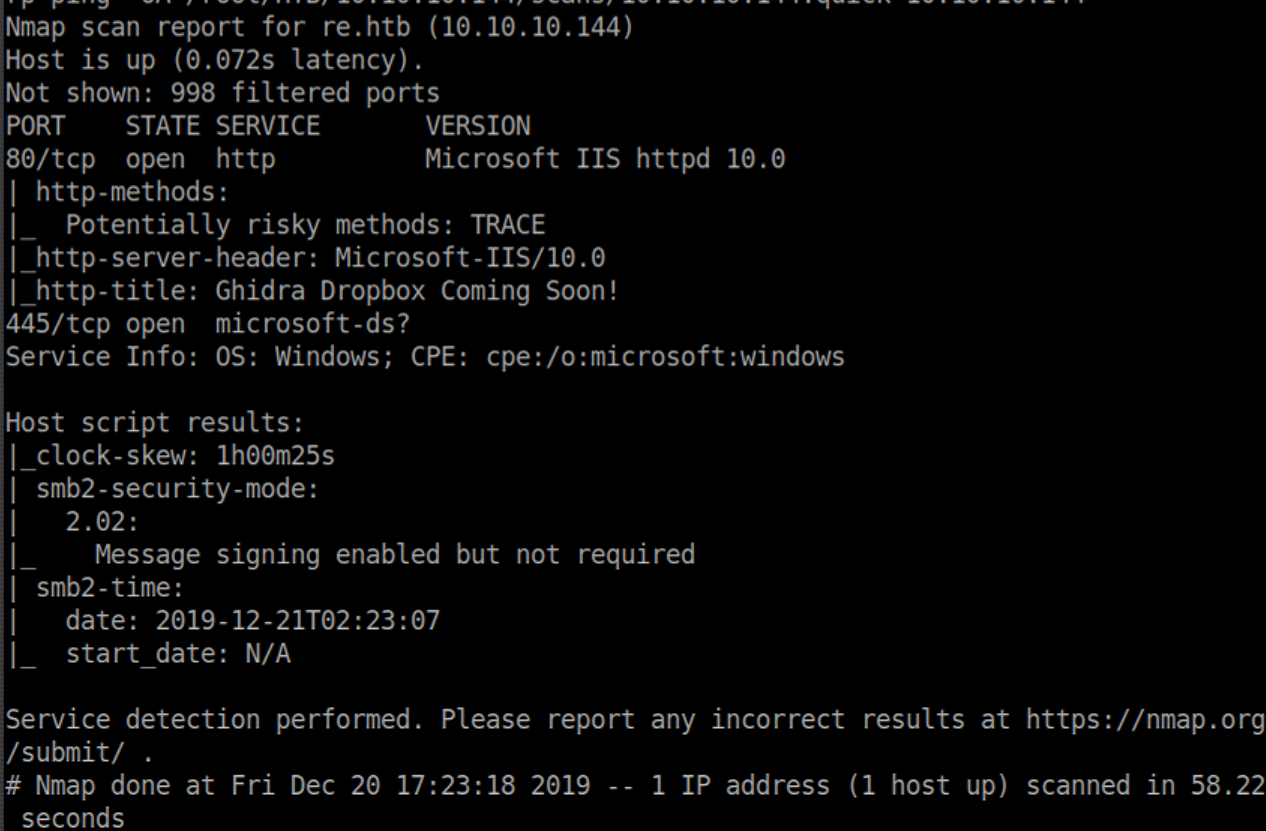Screen dimensions: 1266x831
Task: Click the Message signing enabled but not required line
Action: click(394, 555)
